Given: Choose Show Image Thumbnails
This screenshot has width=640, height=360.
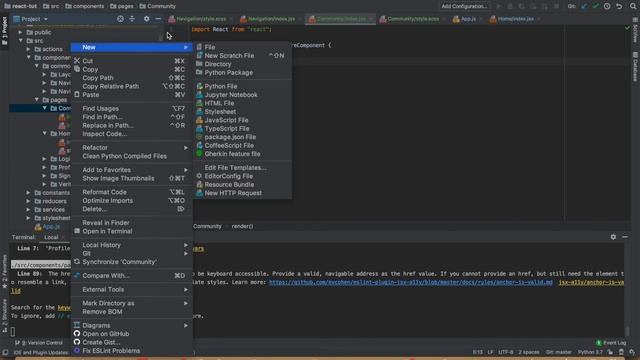Looking at the screenshot, I should (118, 178).
